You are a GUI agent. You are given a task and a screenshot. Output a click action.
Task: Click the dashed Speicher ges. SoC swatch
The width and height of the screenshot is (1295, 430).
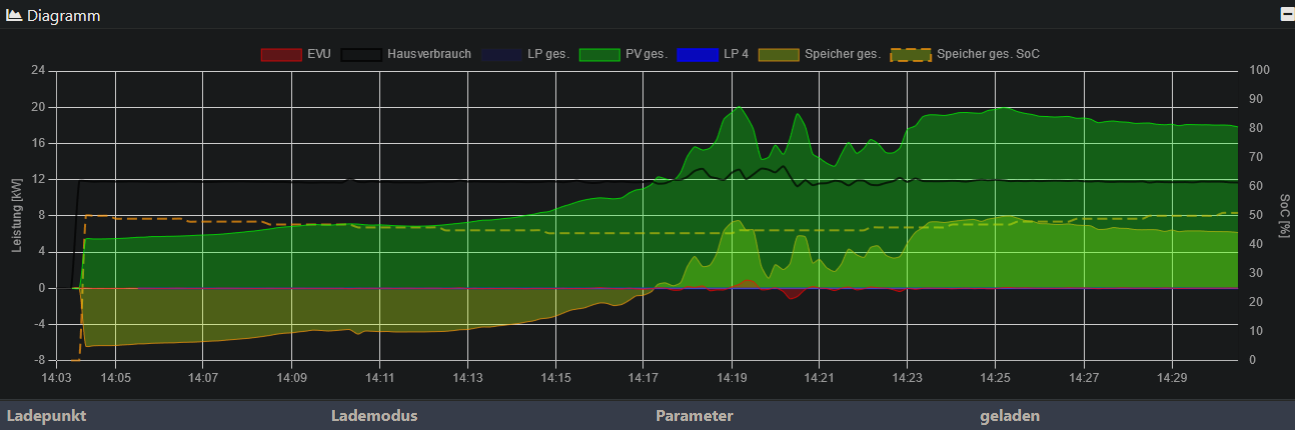(x=910, y=54)
